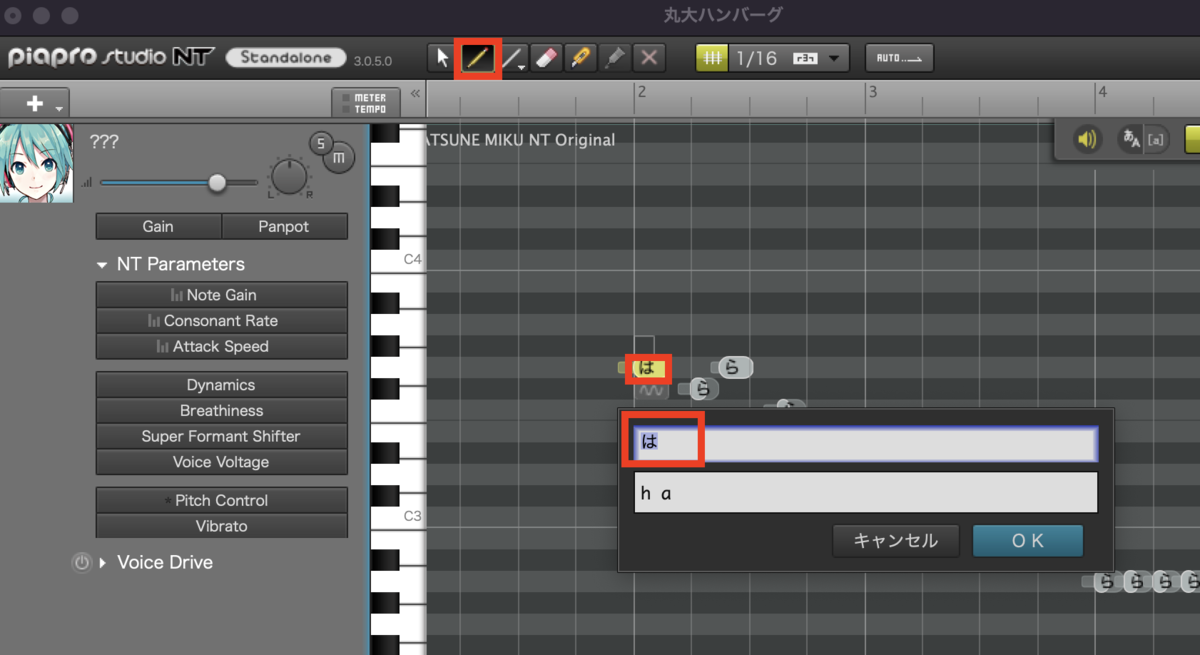Collapse the NT Parameters section
The width and height of the screenshot is (1200, 655).
[x=103, y=264]
